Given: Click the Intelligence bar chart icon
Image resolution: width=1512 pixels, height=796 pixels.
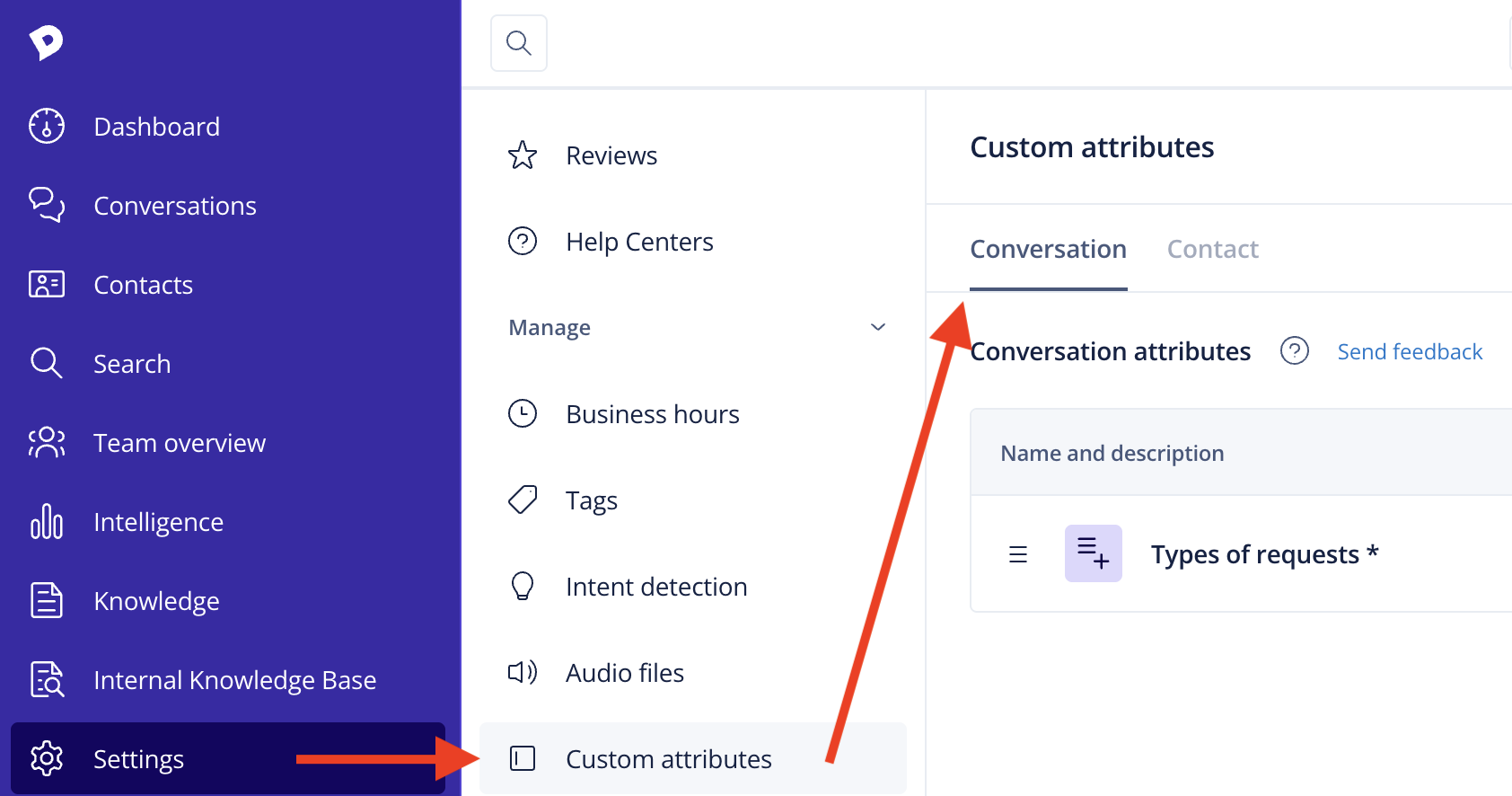Looking at the screenshot, I should [x=47, y=521].
